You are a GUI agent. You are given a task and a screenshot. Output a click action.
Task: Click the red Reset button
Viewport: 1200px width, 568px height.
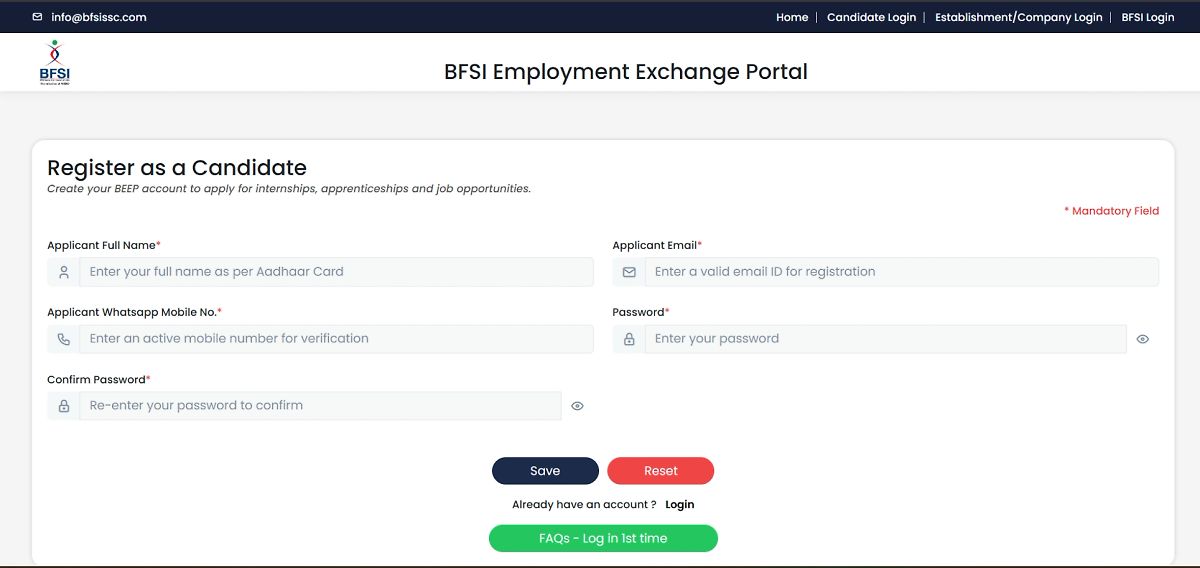[660, 471]
